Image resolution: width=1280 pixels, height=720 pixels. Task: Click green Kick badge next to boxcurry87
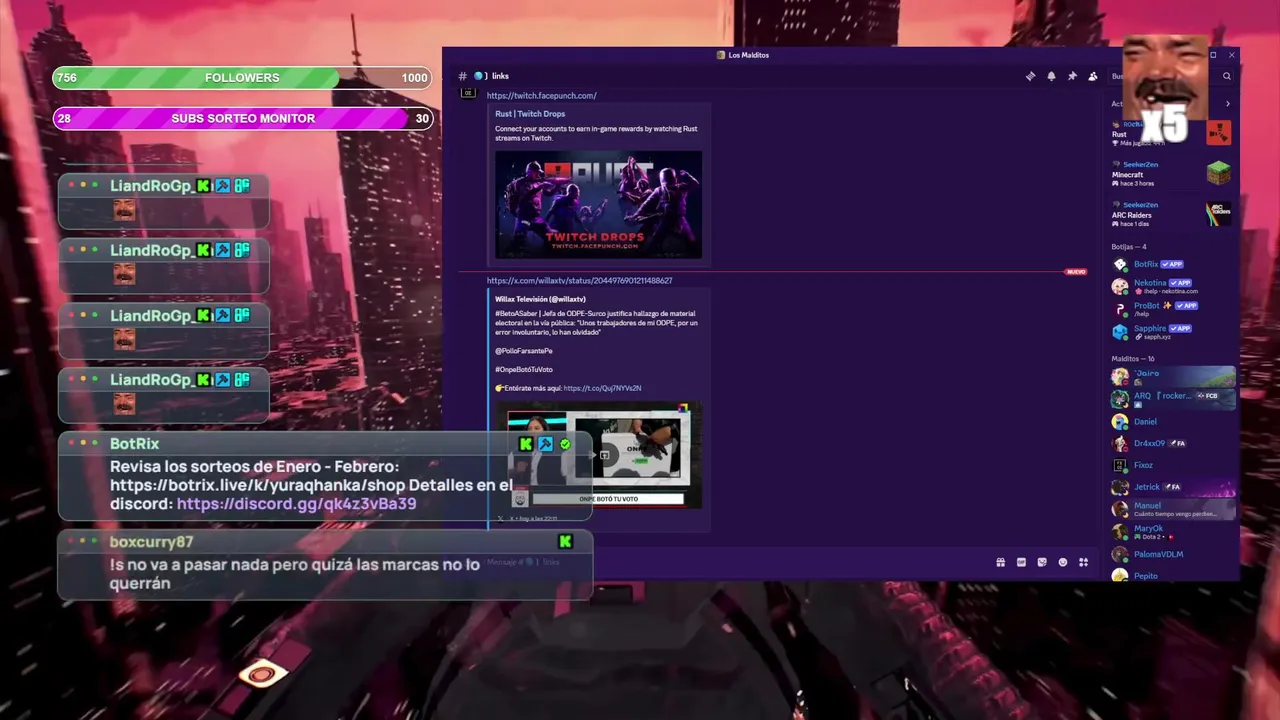coord(565,541)
